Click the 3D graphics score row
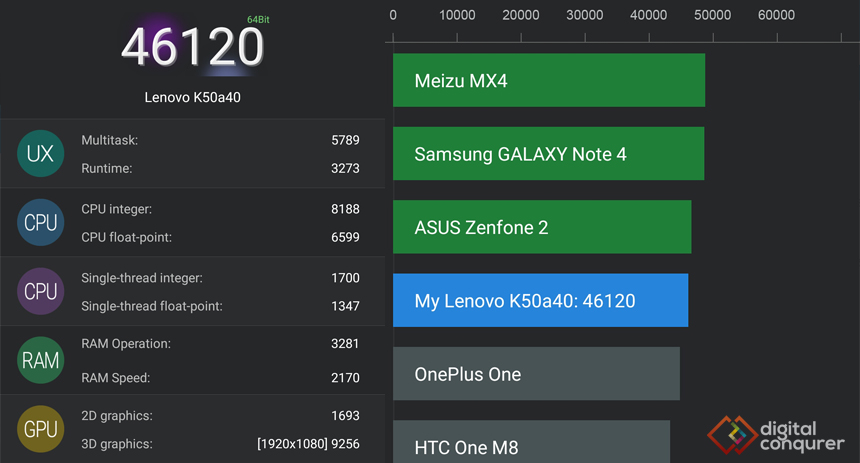Image resolution: width=860 pixels, height=463 pixels. pos(220,443)
